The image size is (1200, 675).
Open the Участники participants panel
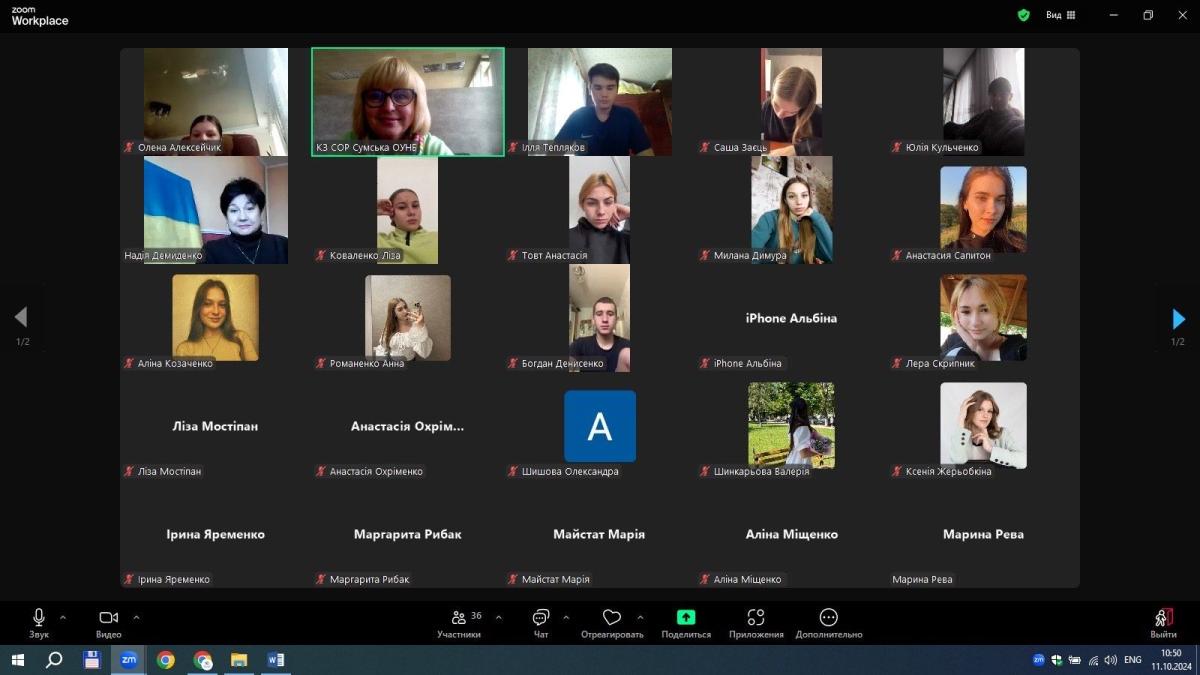(459, 618)
